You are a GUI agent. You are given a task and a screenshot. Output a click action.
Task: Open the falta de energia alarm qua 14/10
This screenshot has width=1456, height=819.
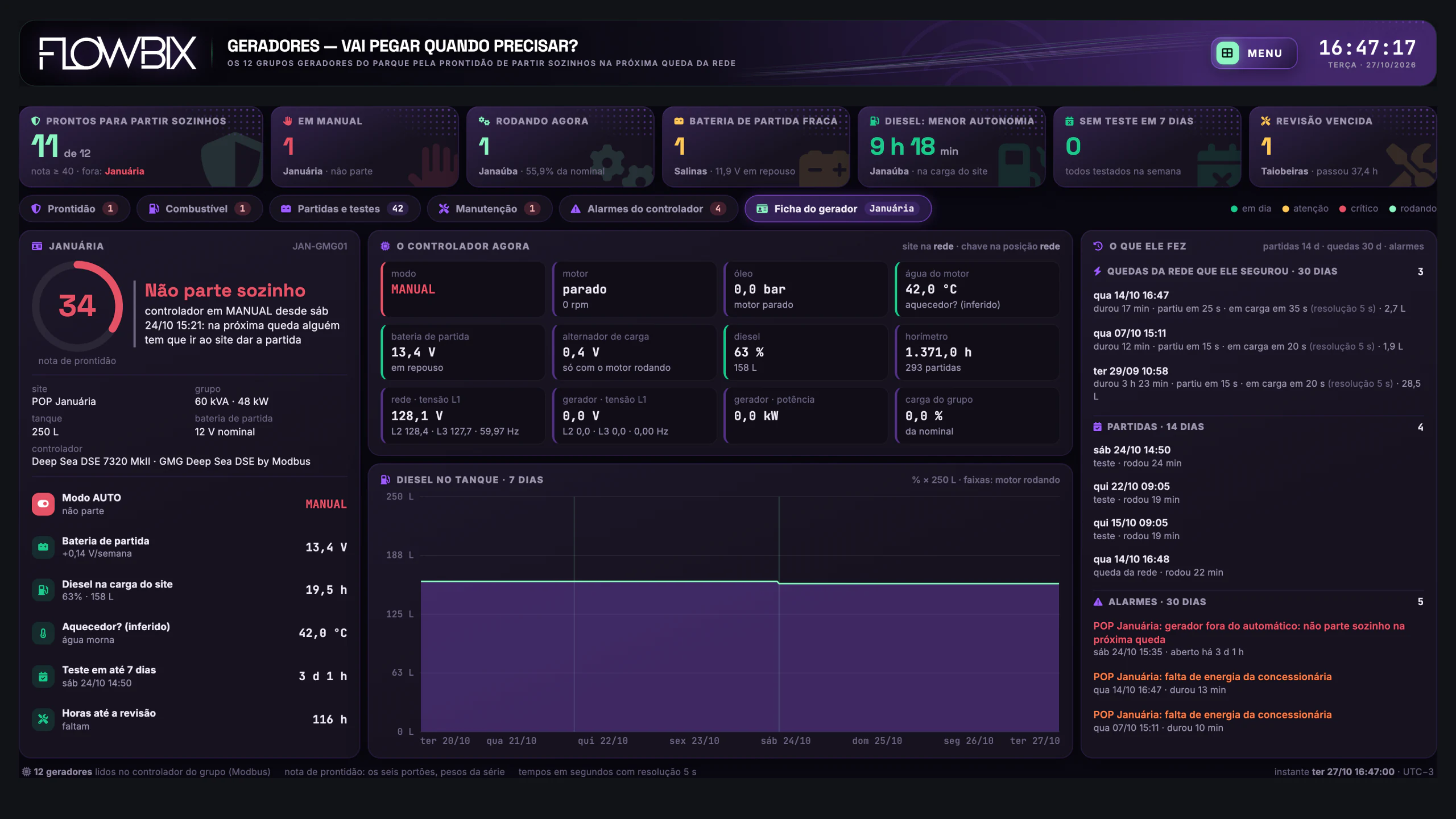(1257, 683)
